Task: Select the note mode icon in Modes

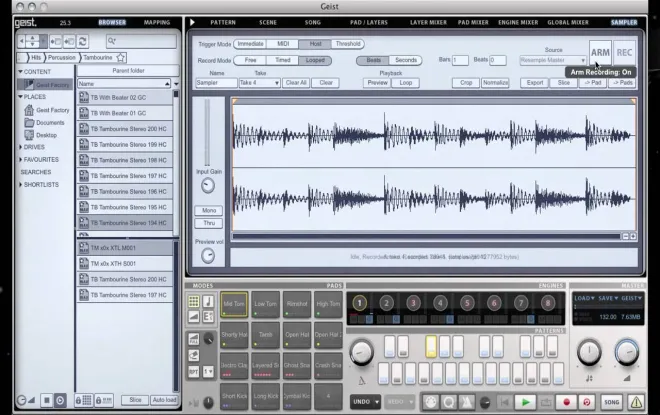Action: (208, 301)
